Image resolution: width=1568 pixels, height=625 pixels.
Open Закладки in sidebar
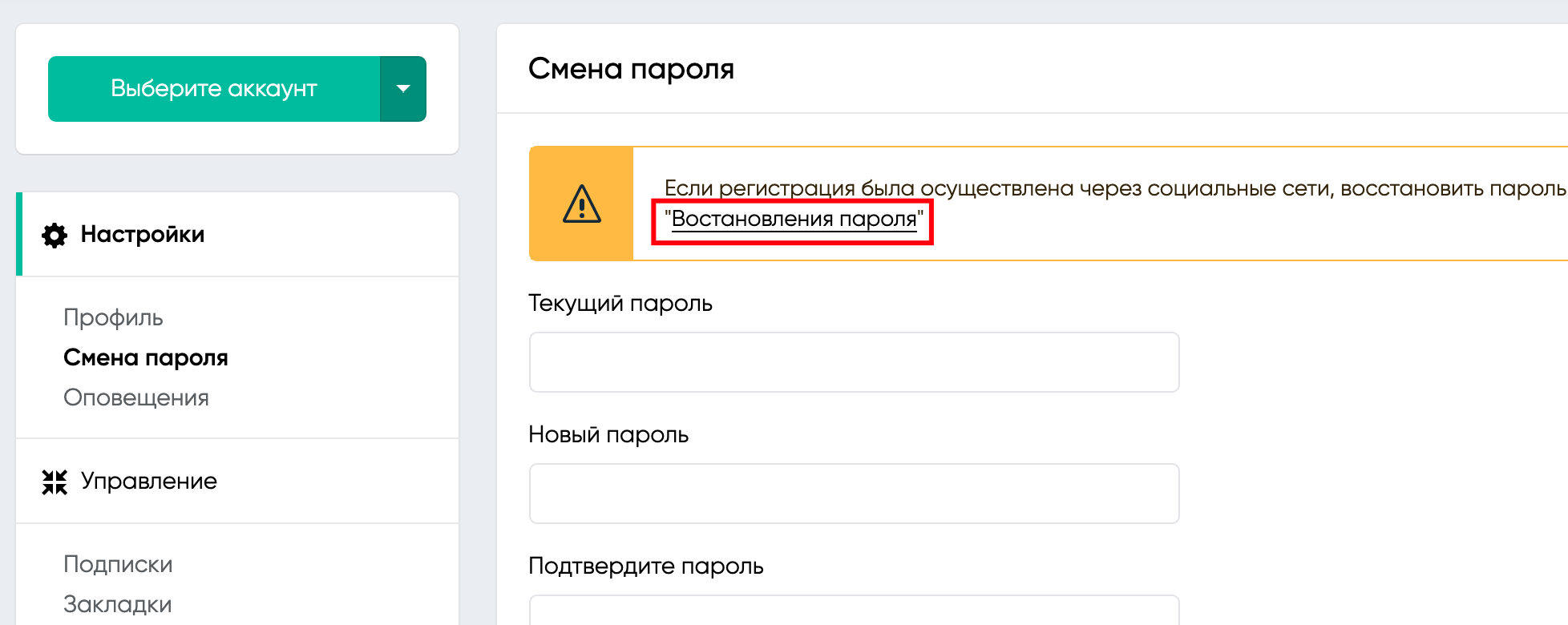(118, 604)
